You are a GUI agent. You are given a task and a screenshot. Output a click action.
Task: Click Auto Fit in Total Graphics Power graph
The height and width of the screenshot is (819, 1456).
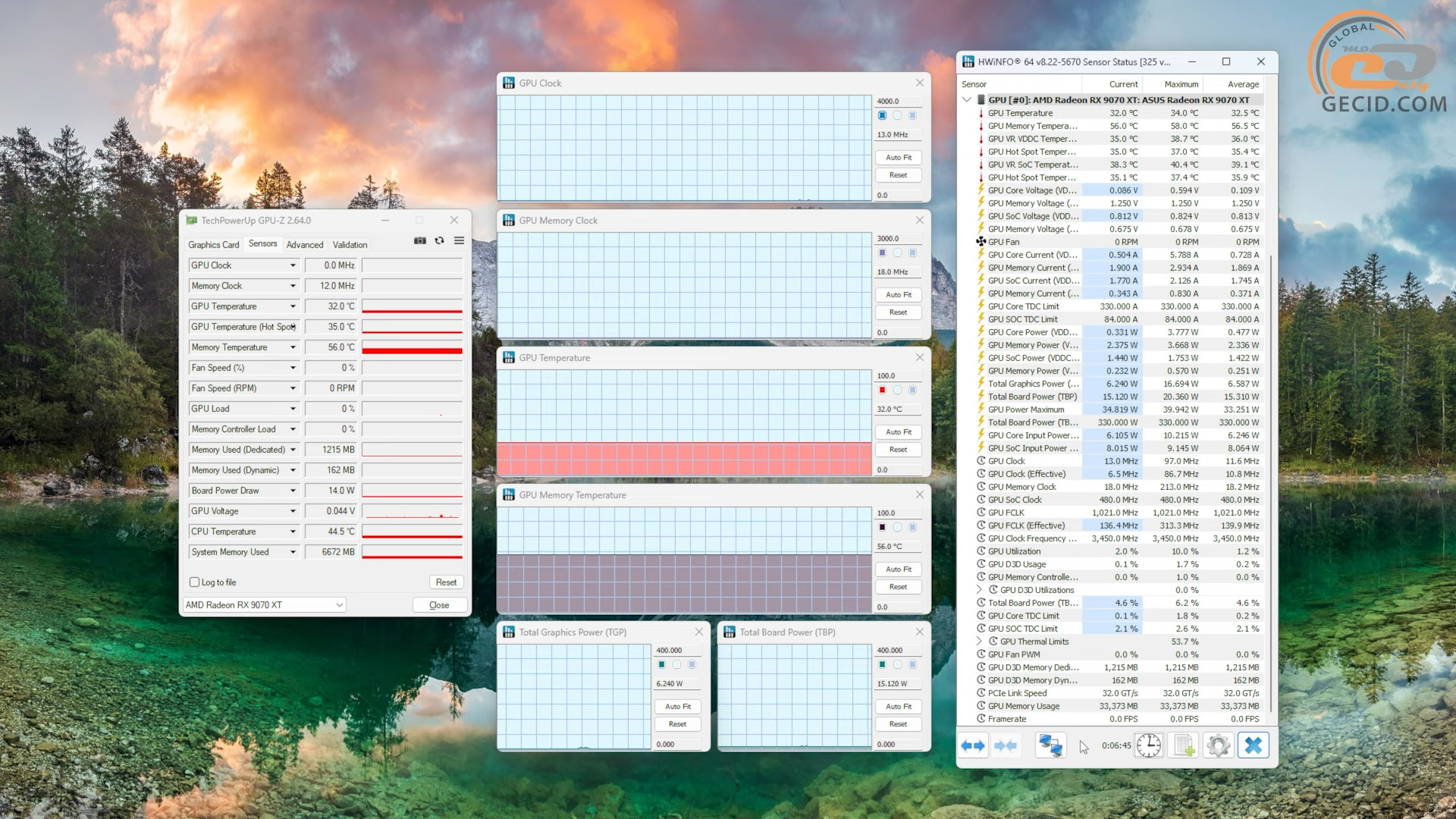point(678,707)
